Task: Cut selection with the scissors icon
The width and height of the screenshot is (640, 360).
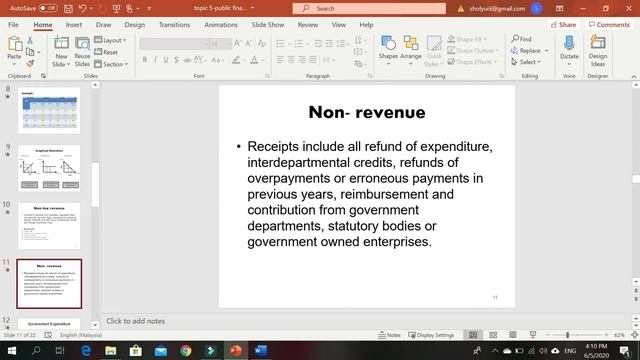Action: [x=30, y=40]
